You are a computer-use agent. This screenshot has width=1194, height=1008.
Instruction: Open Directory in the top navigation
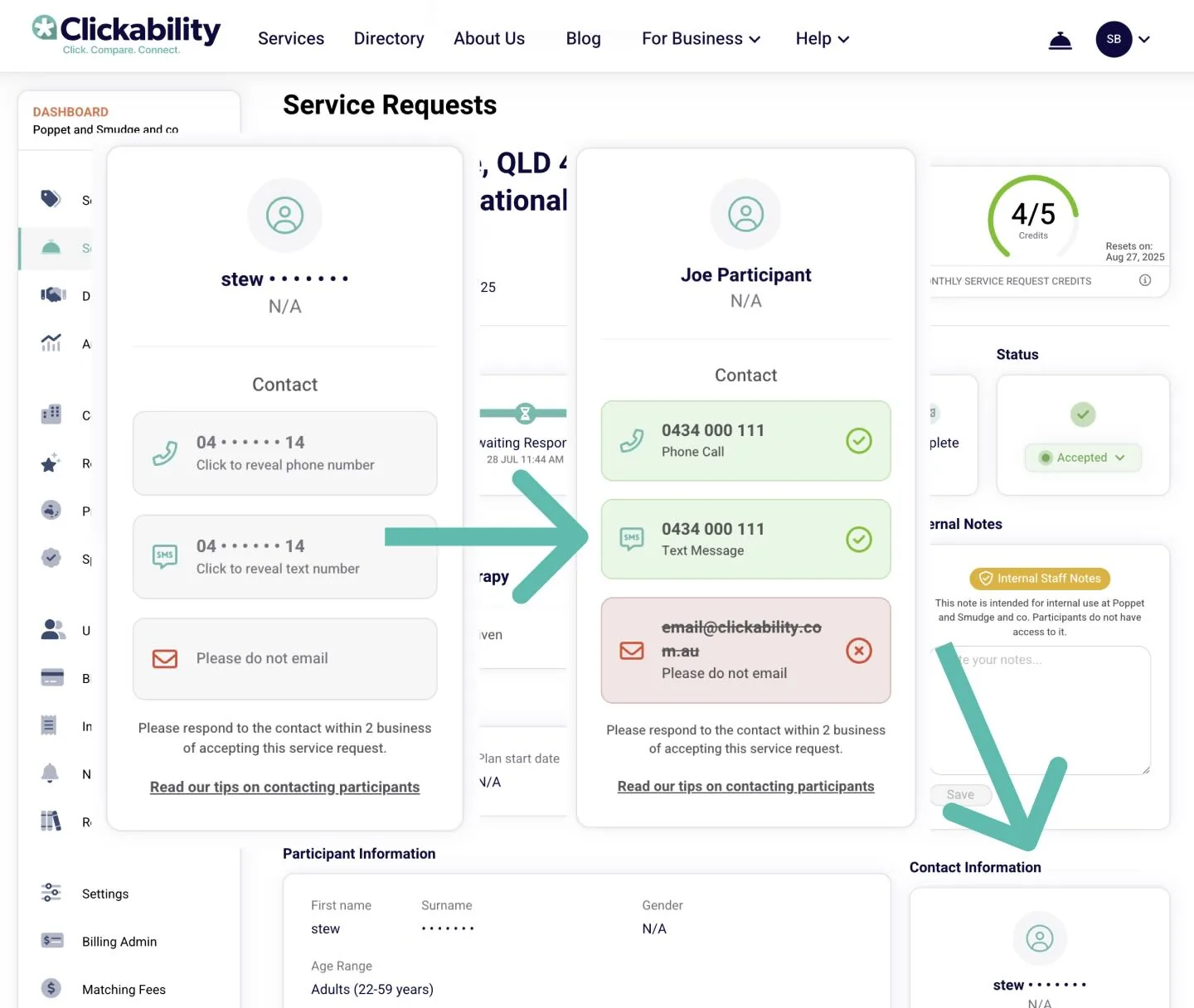[x=389, y=39]
